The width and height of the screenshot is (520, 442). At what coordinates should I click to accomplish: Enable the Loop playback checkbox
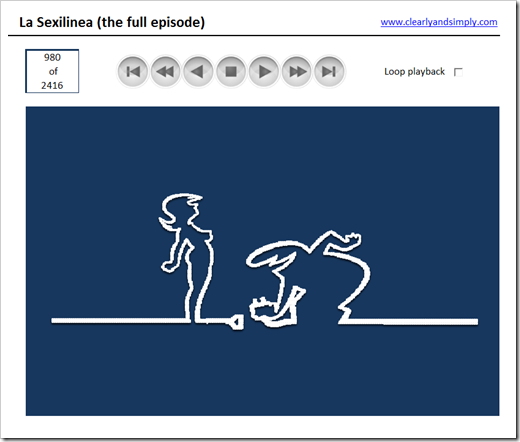[458, 72]
